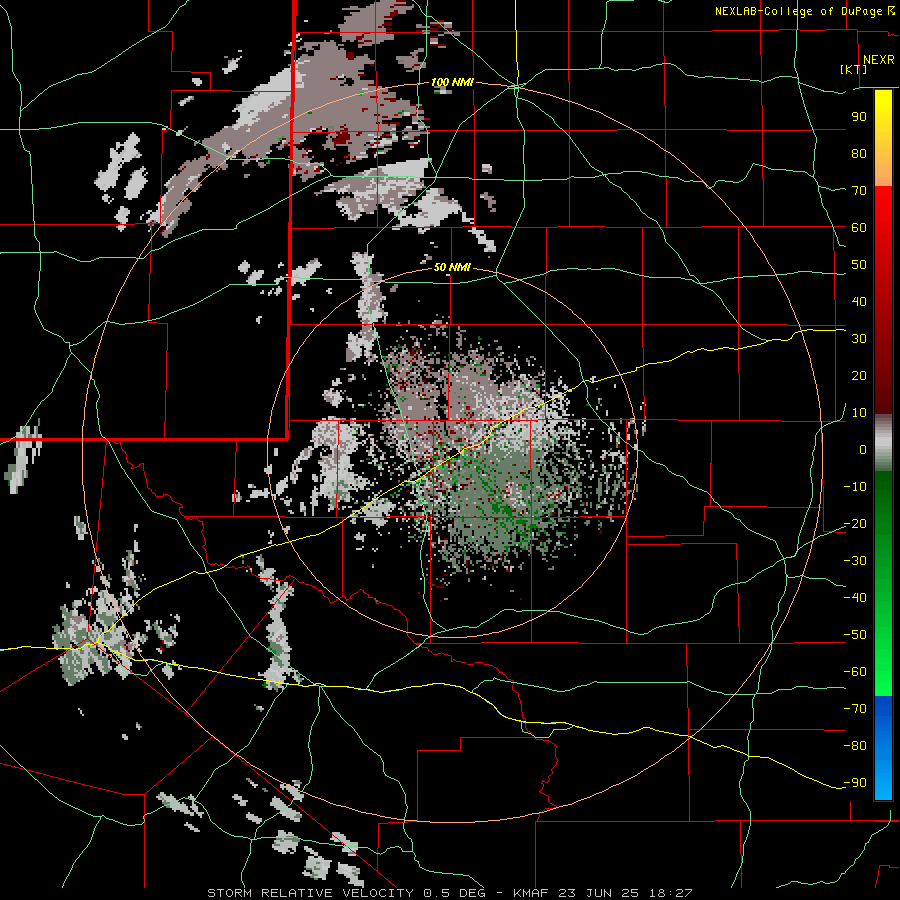This screenshot has width=900, height=900.
Task: Click the -40 value on the velocity scale
Action: point(855,598)
